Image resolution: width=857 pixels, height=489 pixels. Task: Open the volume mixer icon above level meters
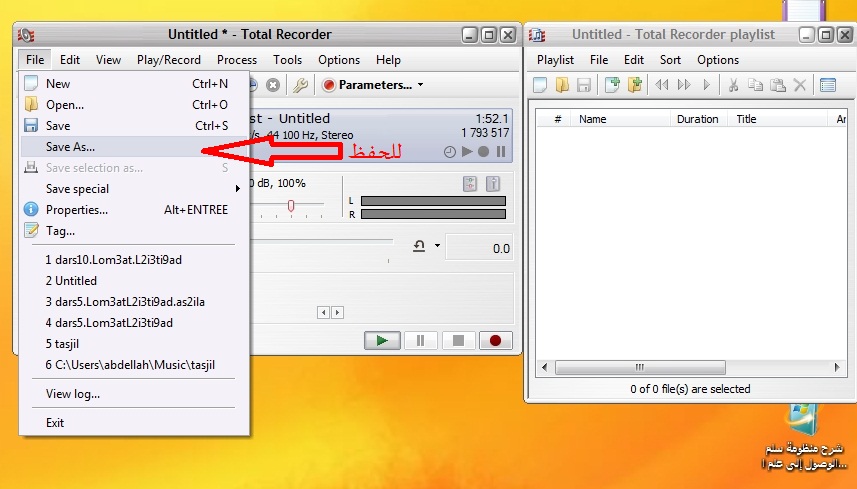click(x=470, y=183)
